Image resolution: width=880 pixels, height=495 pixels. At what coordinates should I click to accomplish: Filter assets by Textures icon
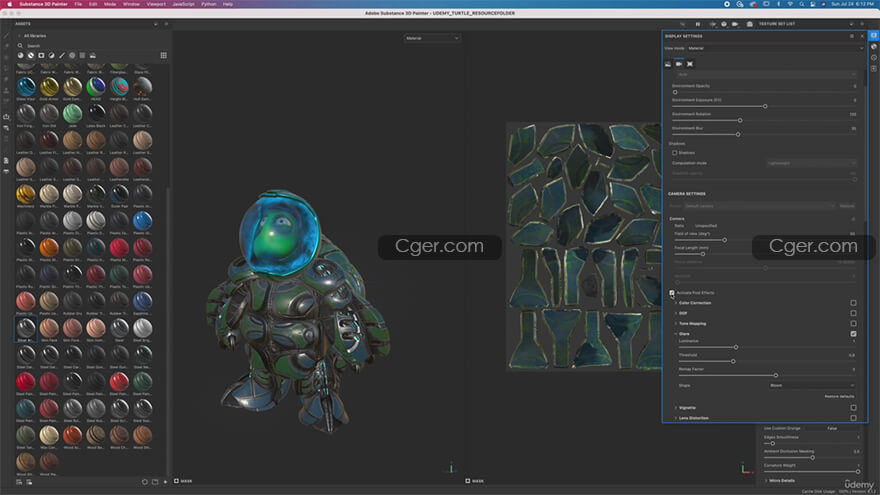tap(82, 56)
